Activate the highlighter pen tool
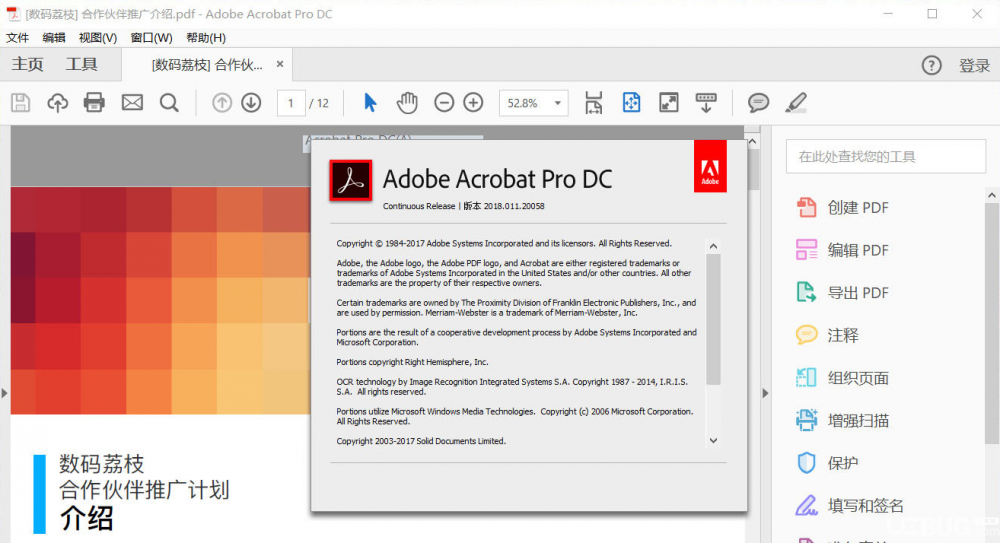This screenshot has height=543, width=1000. (795, 103)
